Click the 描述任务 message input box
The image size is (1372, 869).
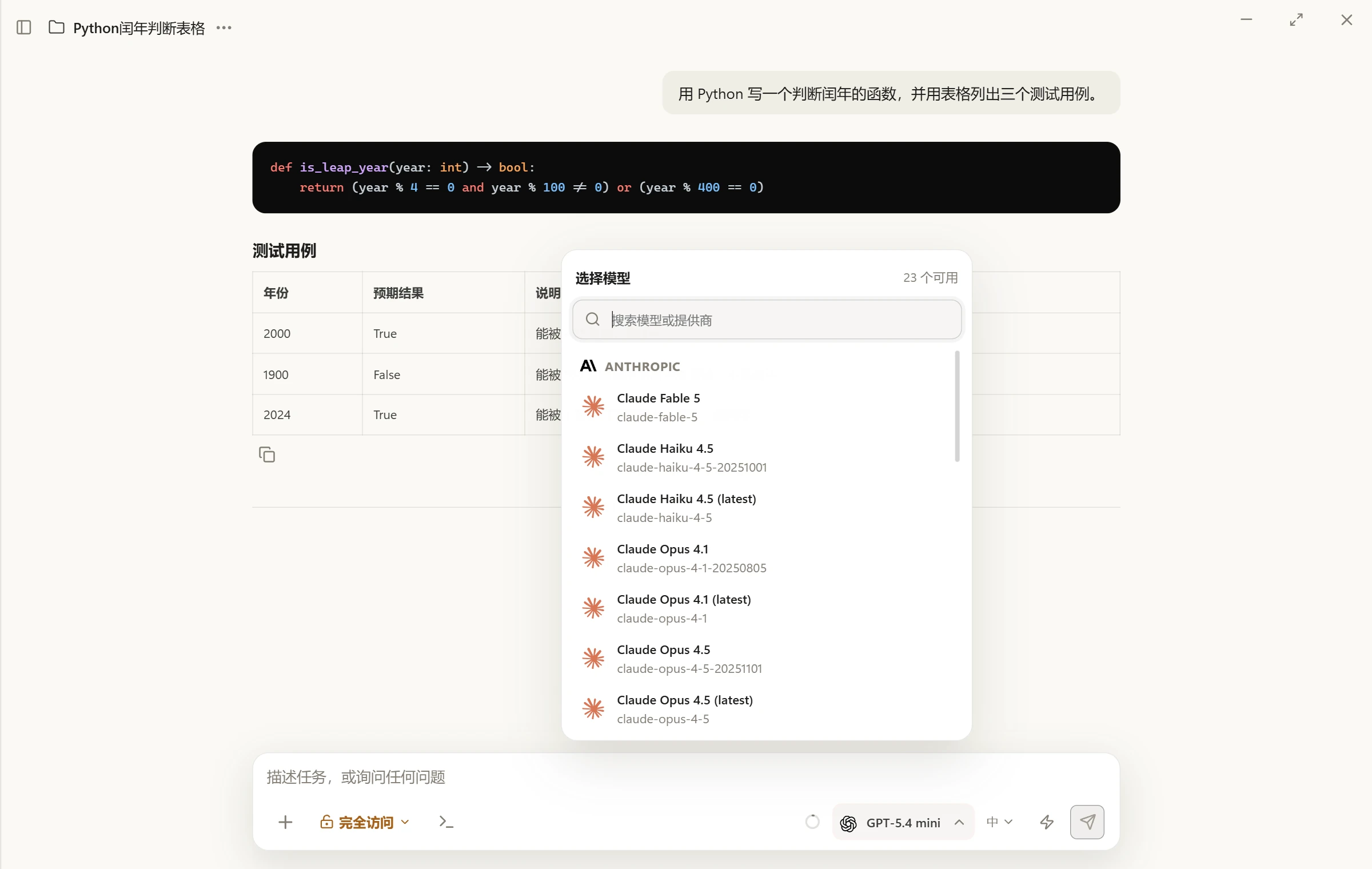click(686, 777)
